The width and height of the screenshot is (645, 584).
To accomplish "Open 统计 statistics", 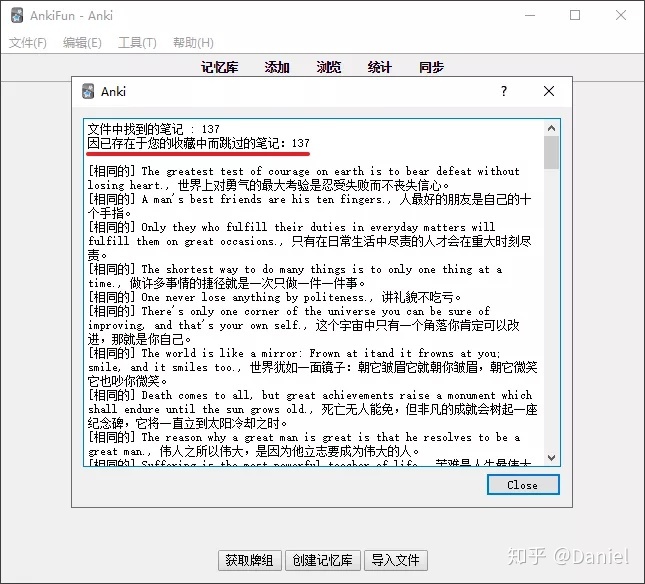I will (x=379, y=67).
